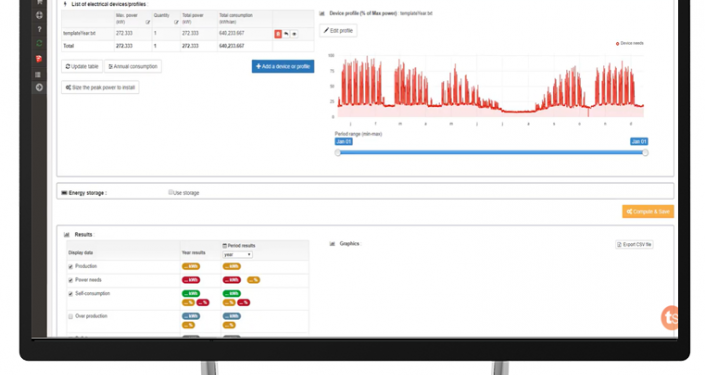Delete the templateYear.txt device with red icon

278,34
